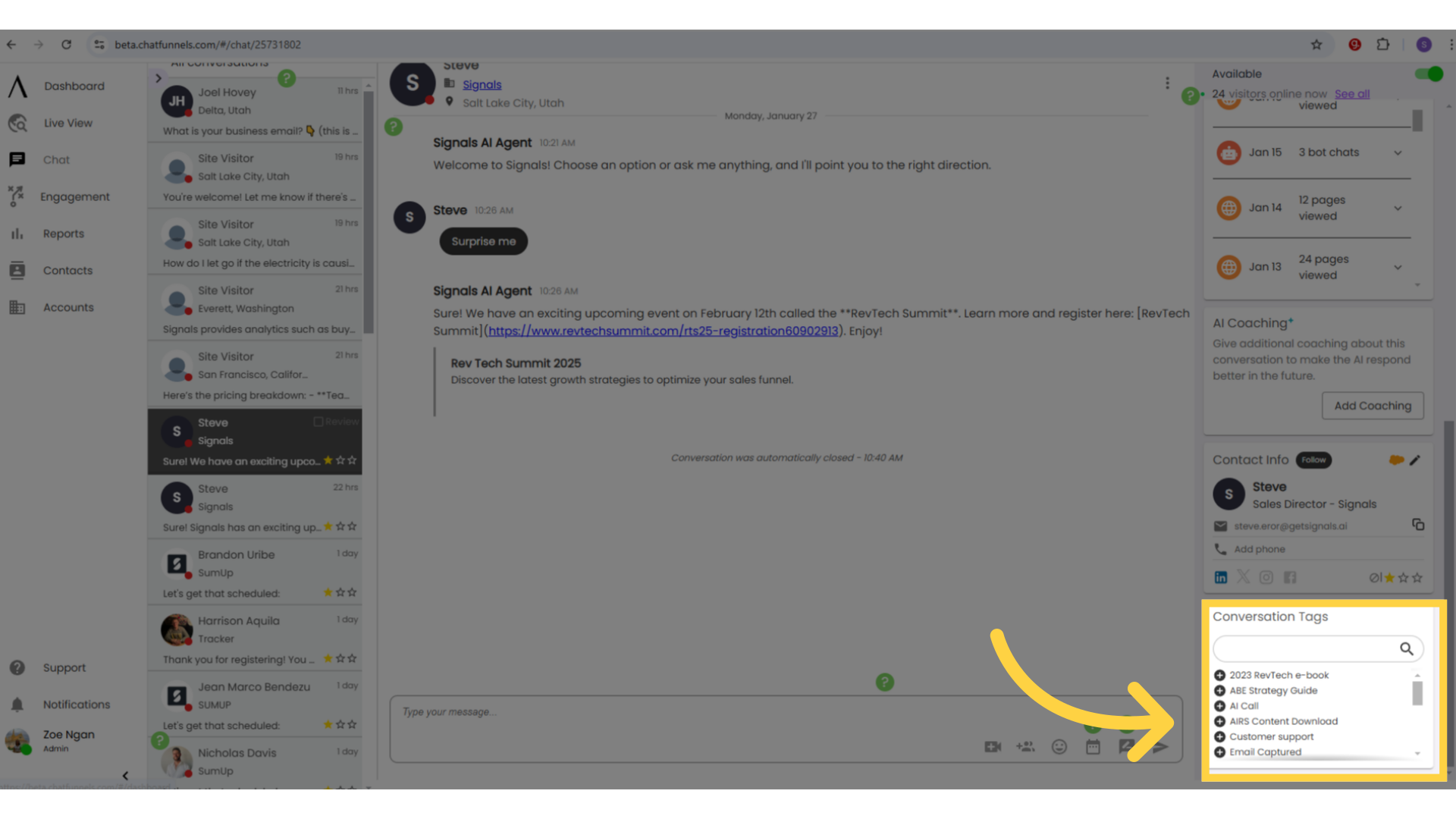Click the Follow button for contact
1456x819 pixels.
click(1313, 460)
